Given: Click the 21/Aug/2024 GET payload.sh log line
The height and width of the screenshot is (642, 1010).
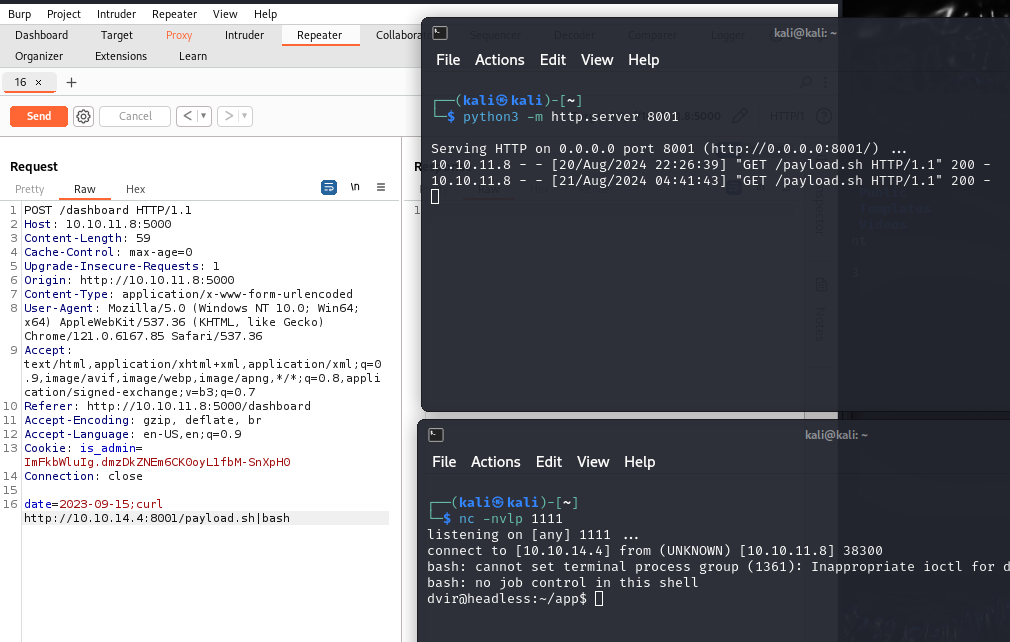Looking at the screenshot, I should (x=710, y=181).
